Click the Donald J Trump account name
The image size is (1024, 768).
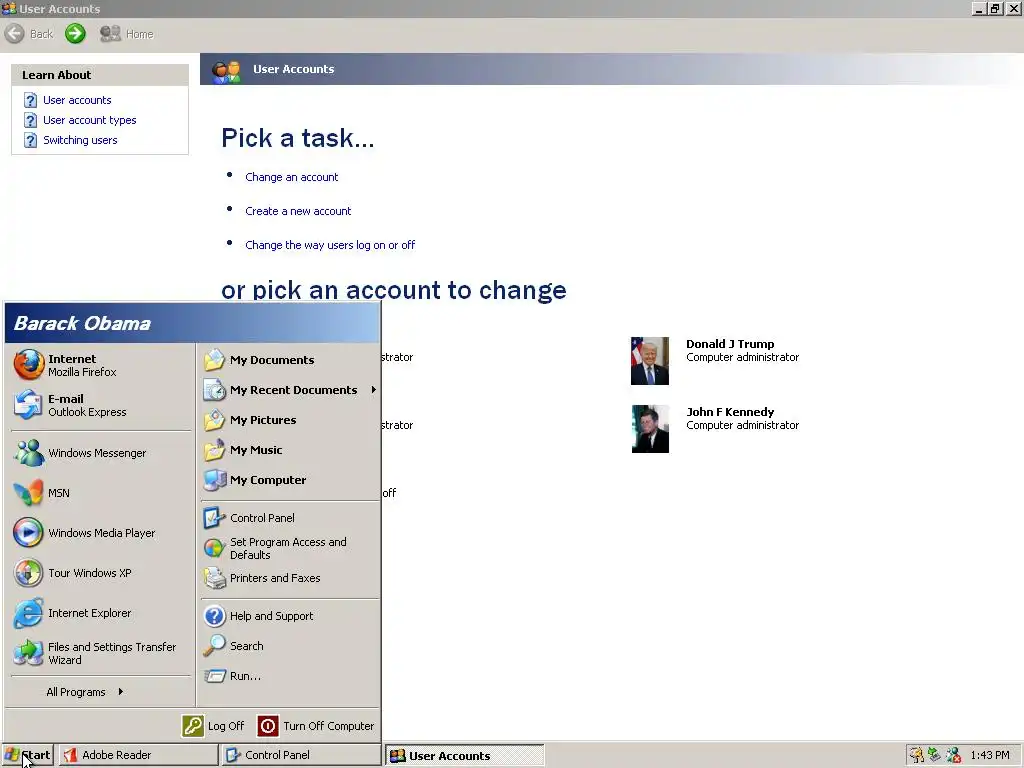point(730,344)
